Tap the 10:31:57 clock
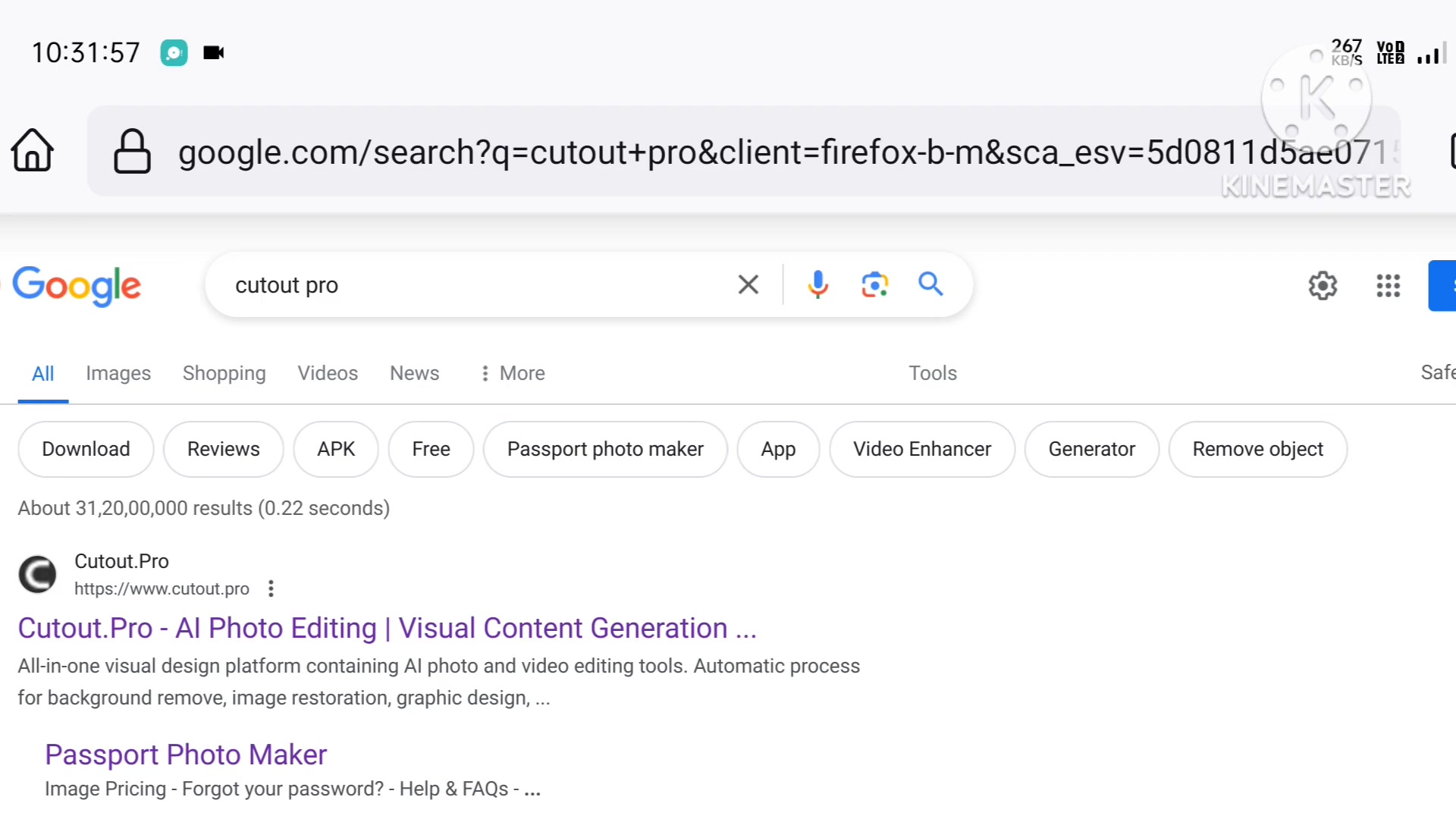This screenshot has height=819, width=1456. coord(86,52)
